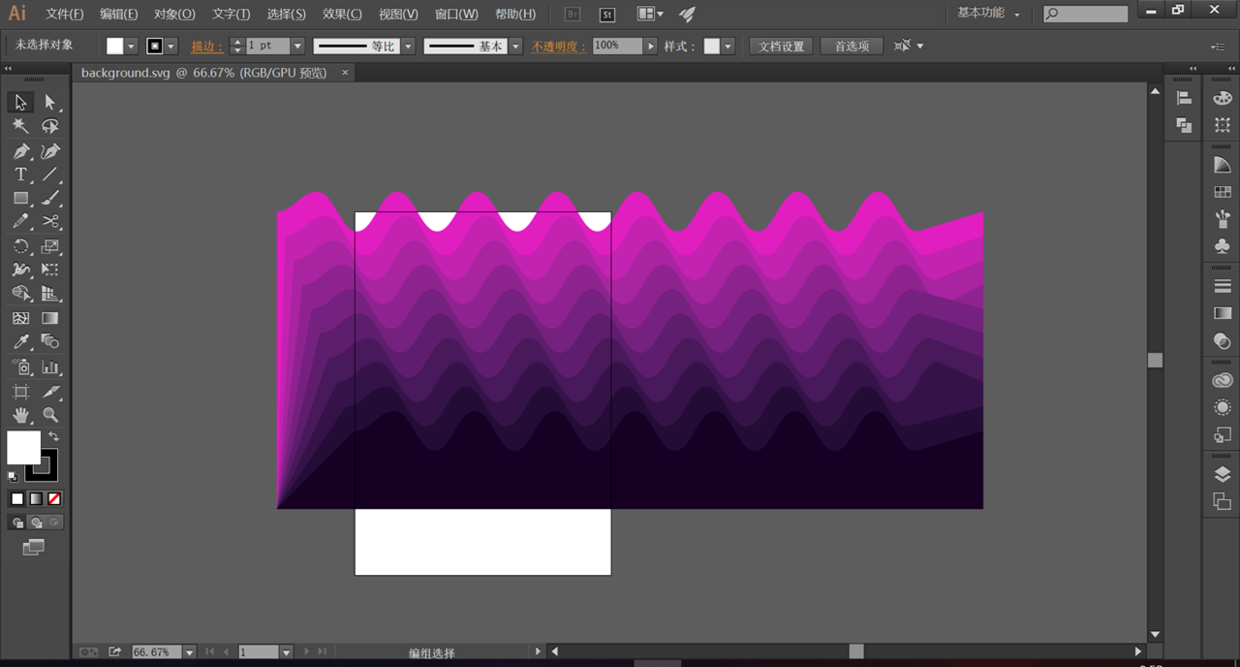
Task: Switch to Draw Behind mode
Action: click(x=36, y=522)
